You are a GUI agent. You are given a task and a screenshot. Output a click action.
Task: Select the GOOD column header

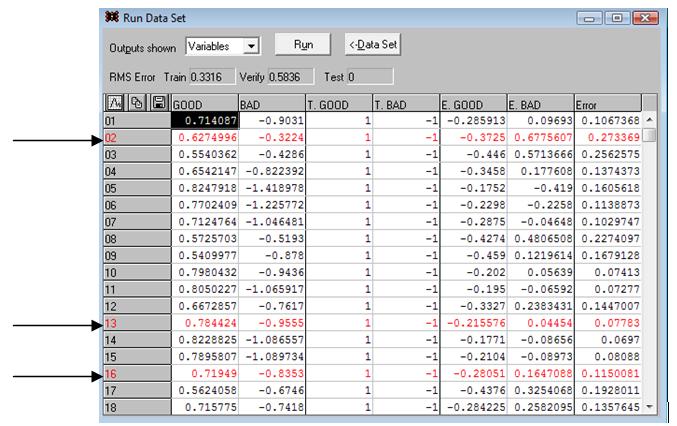tap(205, 104)
